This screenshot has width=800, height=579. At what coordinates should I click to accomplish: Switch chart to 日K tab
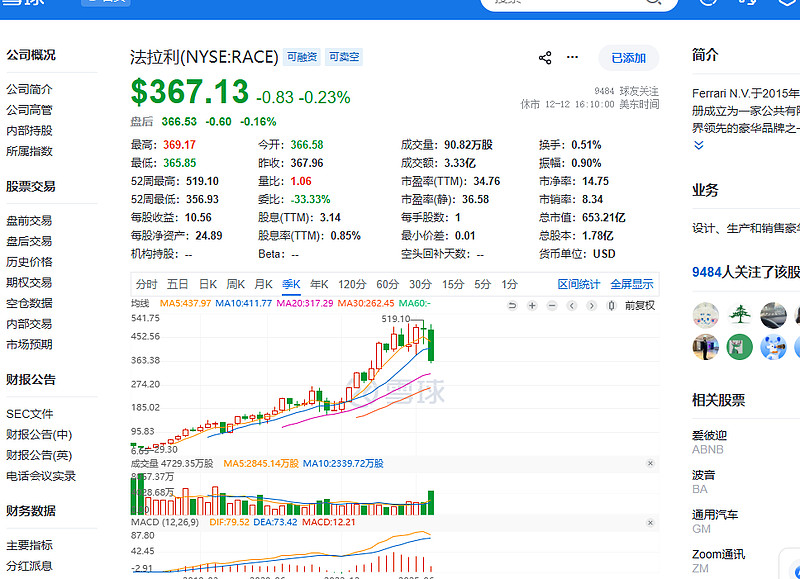pos(207,284)
